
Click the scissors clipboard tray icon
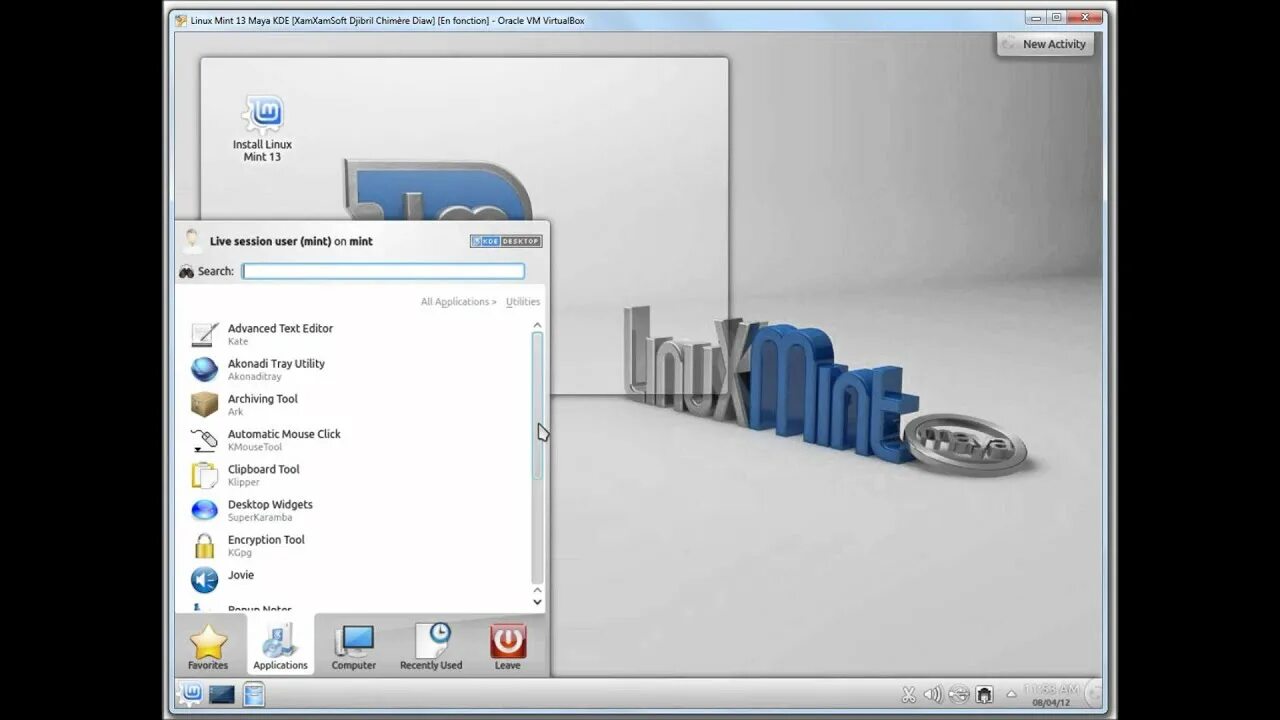[x=908, y=694]
